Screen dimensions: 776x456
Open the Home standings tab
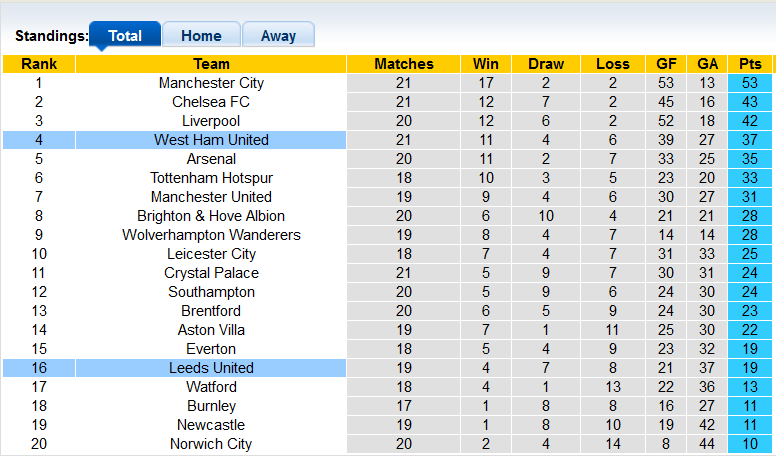click(x=201, y=36)
